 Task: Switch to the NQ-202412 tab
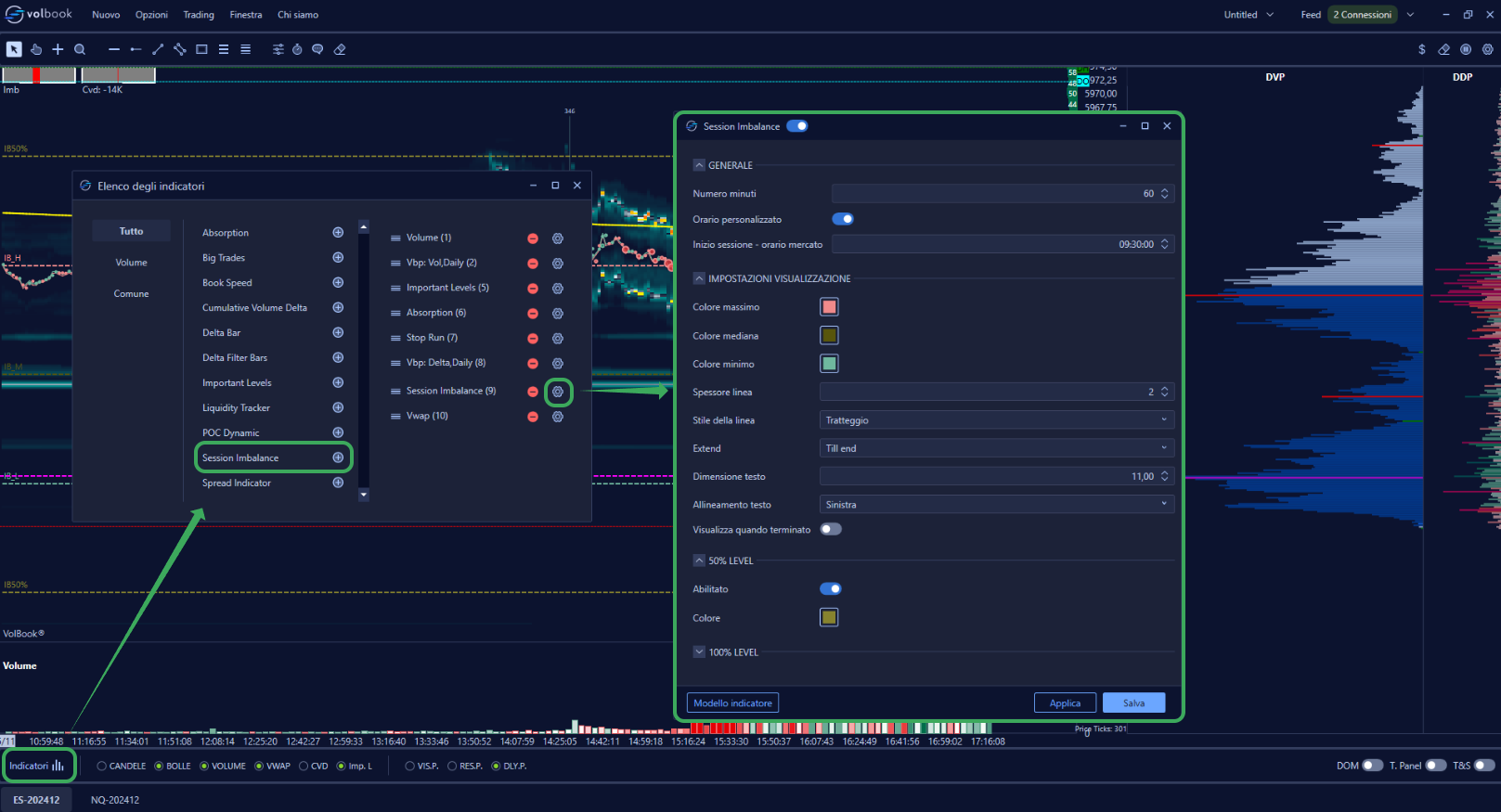click(115, 800)
